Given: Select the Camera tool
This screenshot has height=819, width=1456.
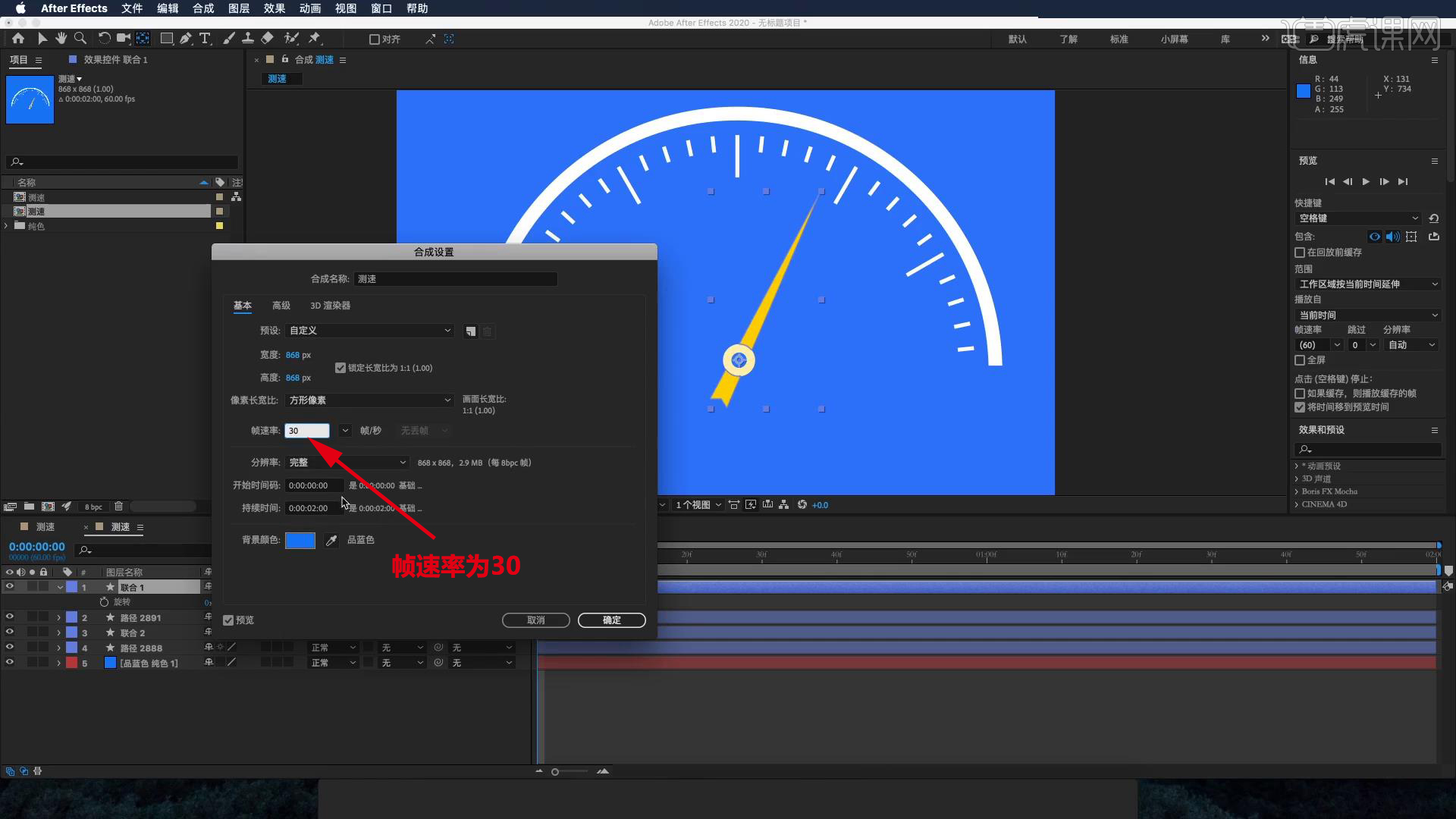Looking at the screenshot, I should click(123, 39).
